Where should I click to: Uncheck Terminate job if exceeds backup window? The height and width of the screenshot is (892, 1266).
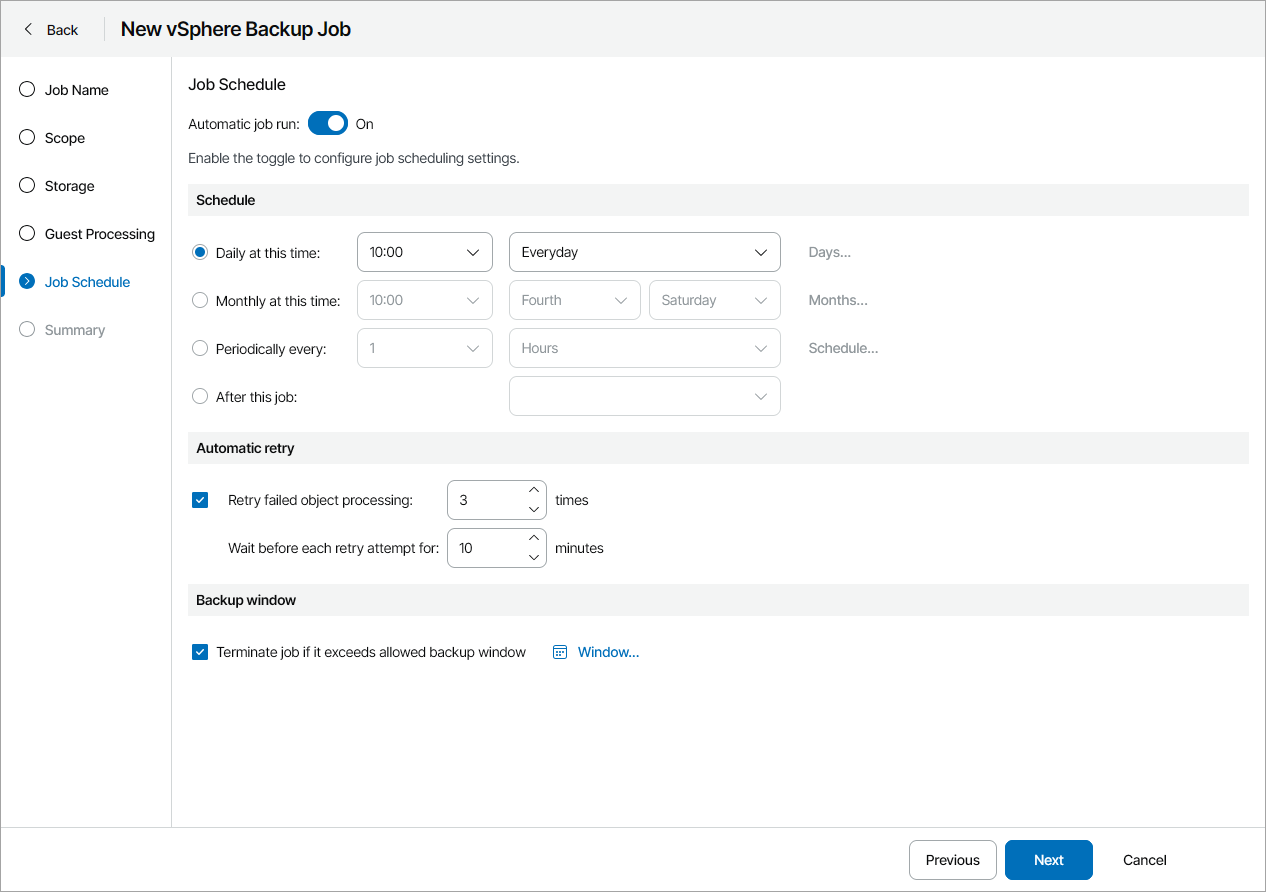(x=200, y=652)
